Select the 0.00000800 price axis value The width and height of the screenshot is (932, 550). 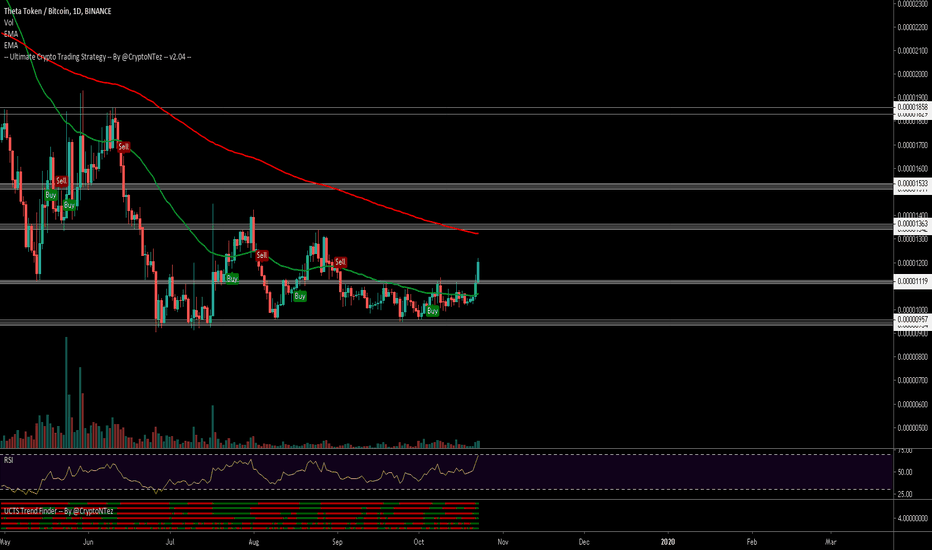[912, 357]
